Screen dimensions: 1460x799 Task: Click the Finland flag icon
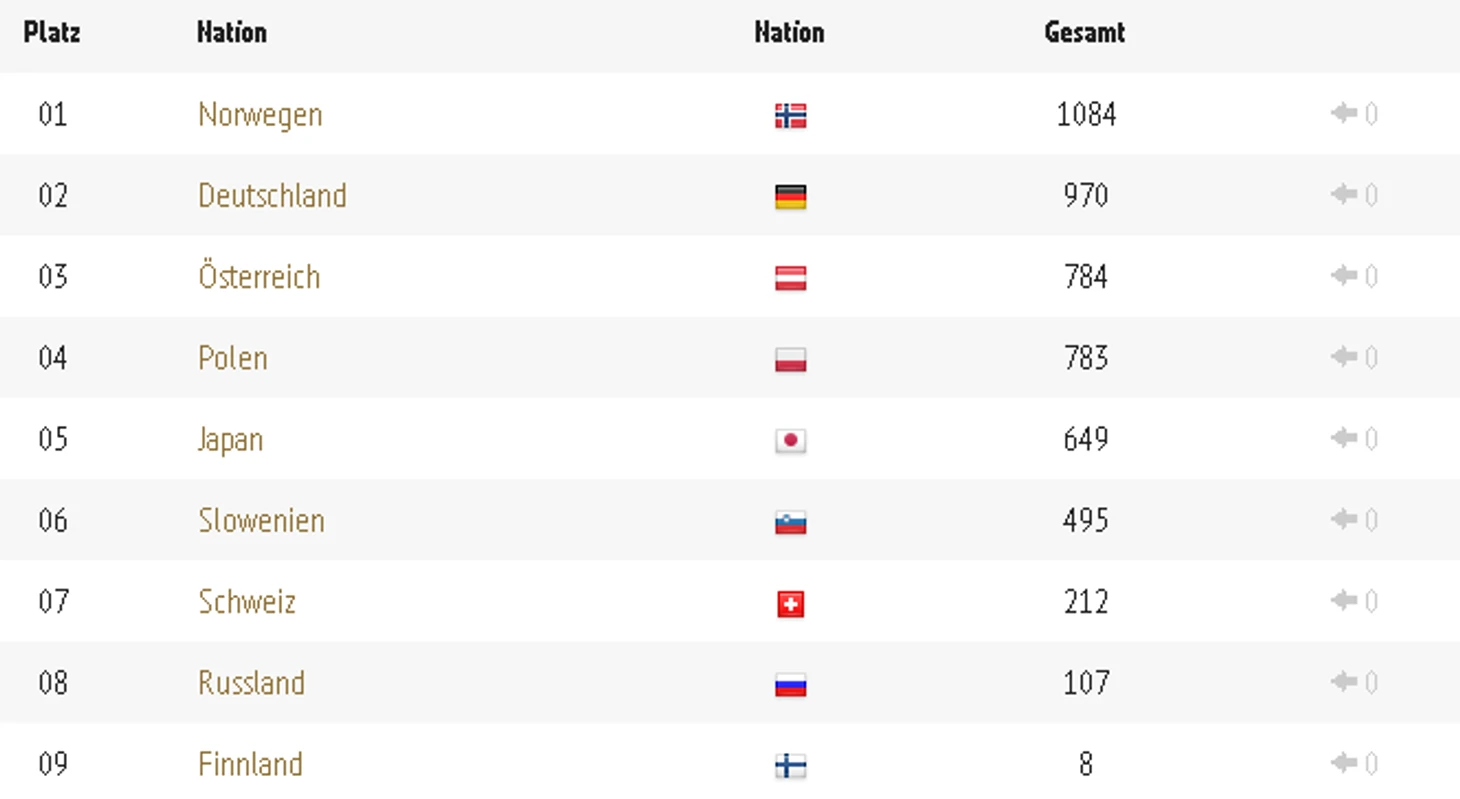pyautogui.click(x=790, y=766)
